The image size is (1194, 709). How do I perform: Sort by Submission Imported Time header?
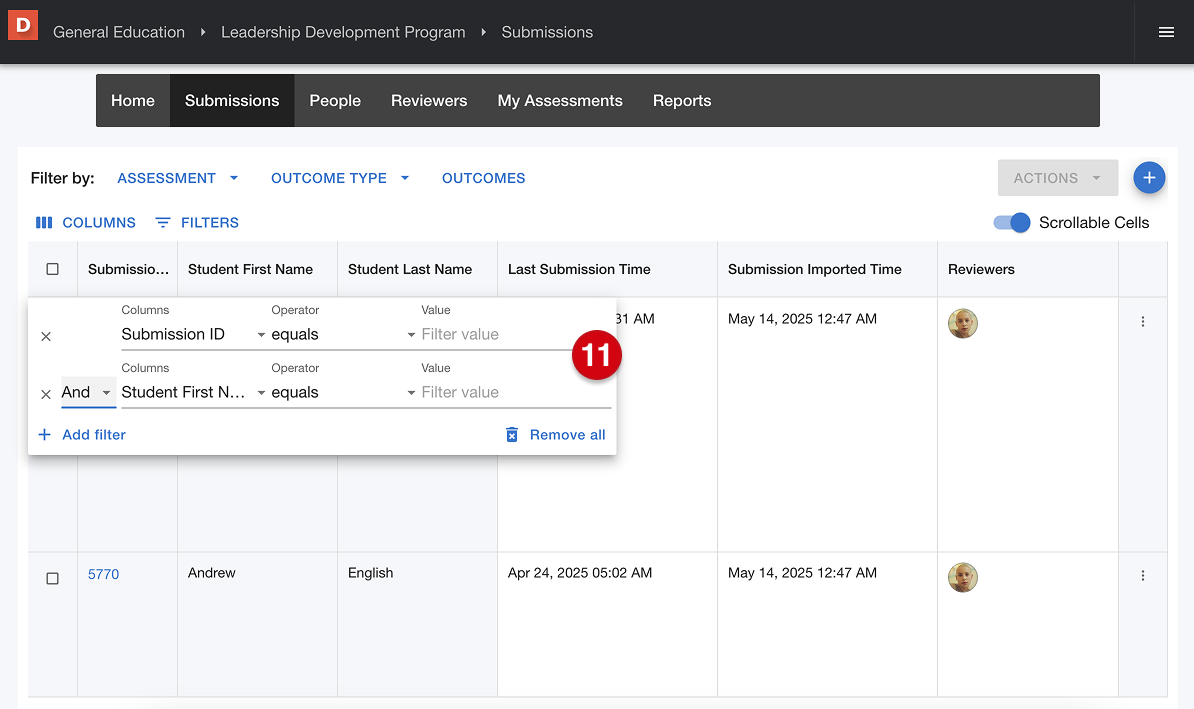coord(814,270)
